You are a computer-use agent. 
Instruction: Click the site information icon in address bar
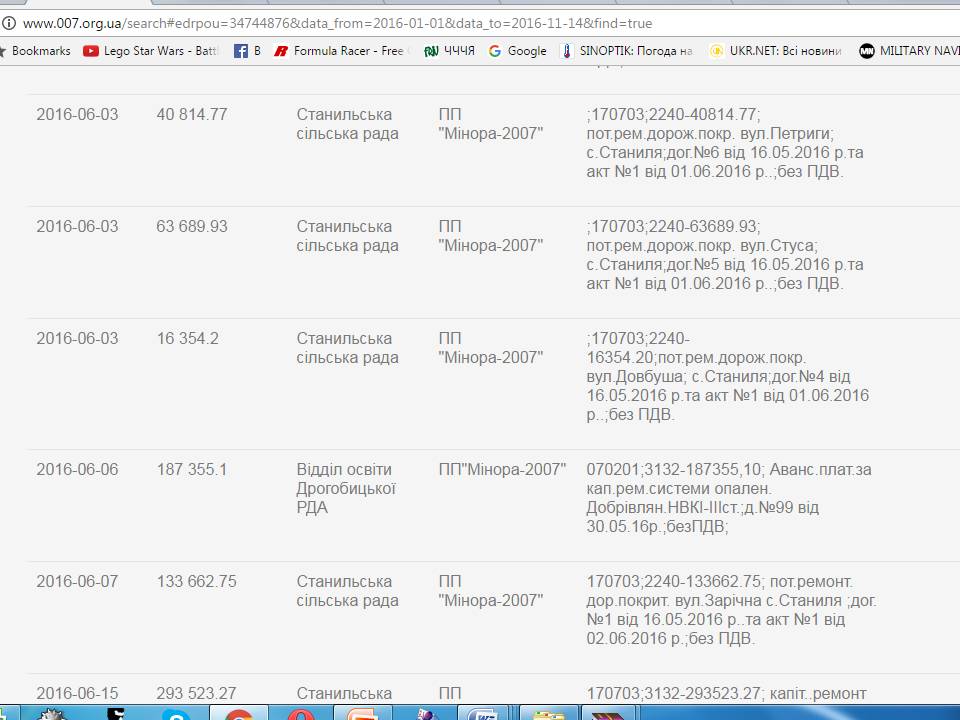click(x=9, y=23)
